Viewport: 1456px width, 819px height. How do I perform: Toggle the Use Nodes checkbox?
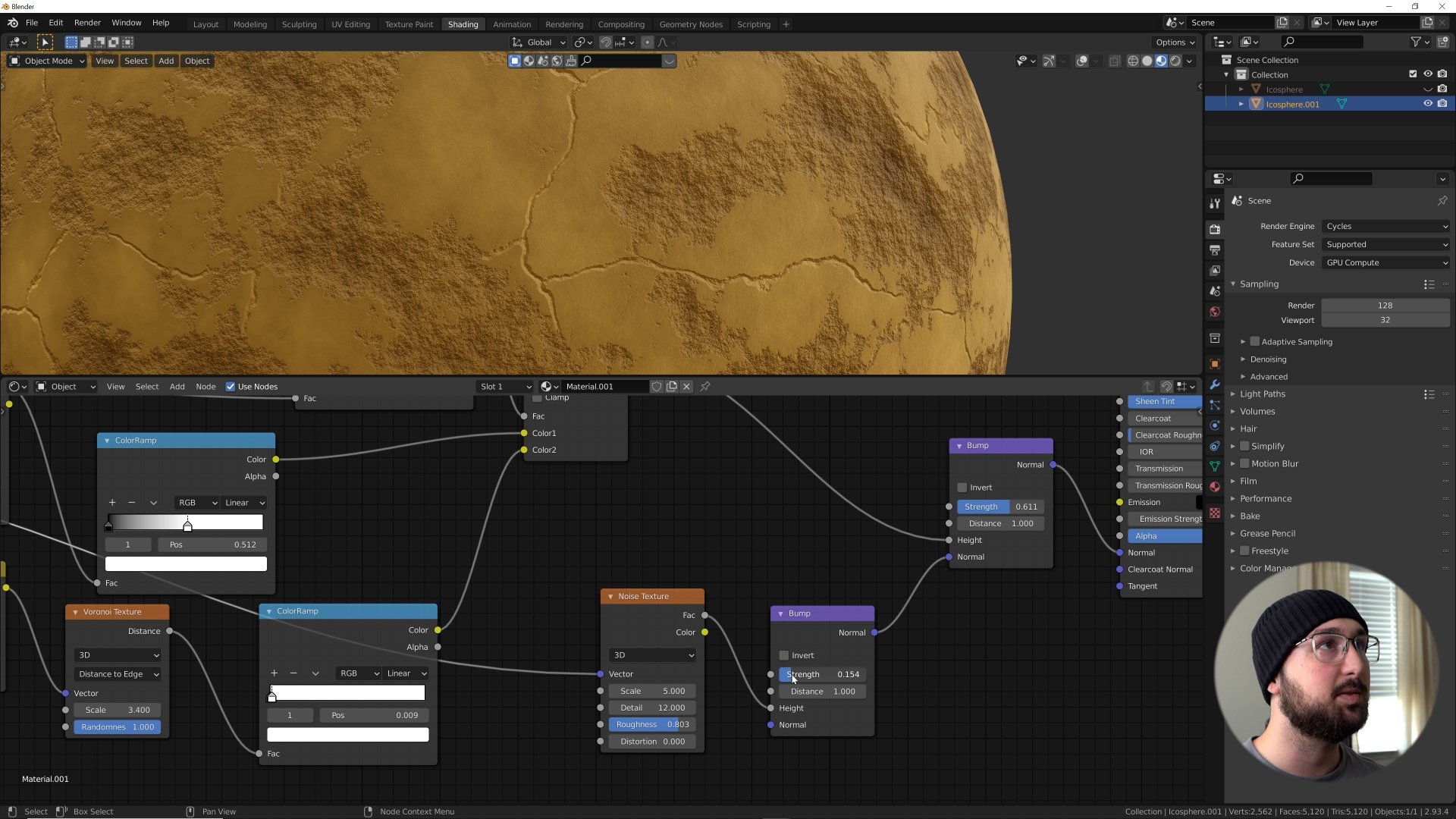click(231, 387)
